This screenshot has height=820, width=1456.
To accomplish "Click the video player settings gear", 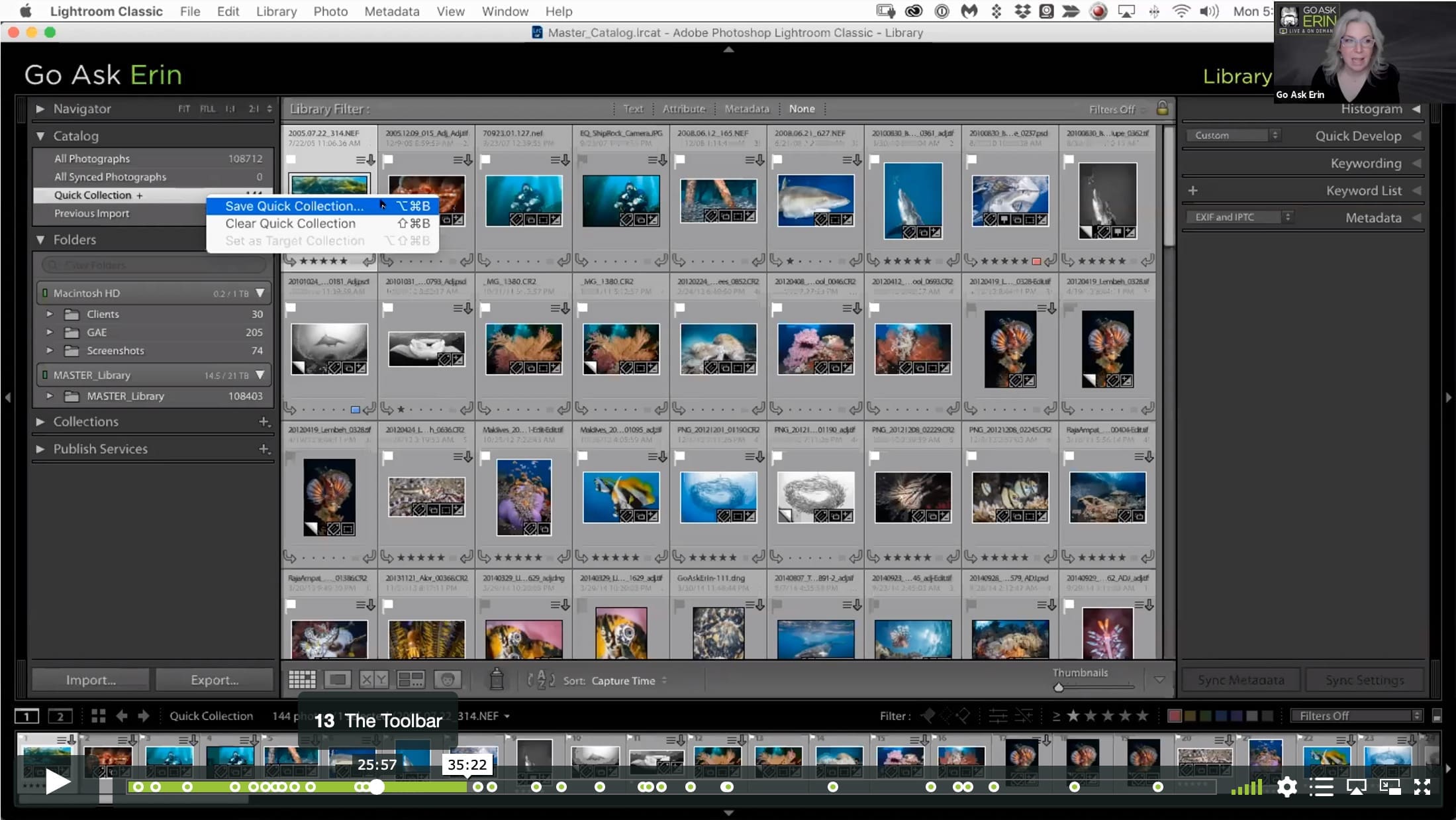I will coord(1286,787).
